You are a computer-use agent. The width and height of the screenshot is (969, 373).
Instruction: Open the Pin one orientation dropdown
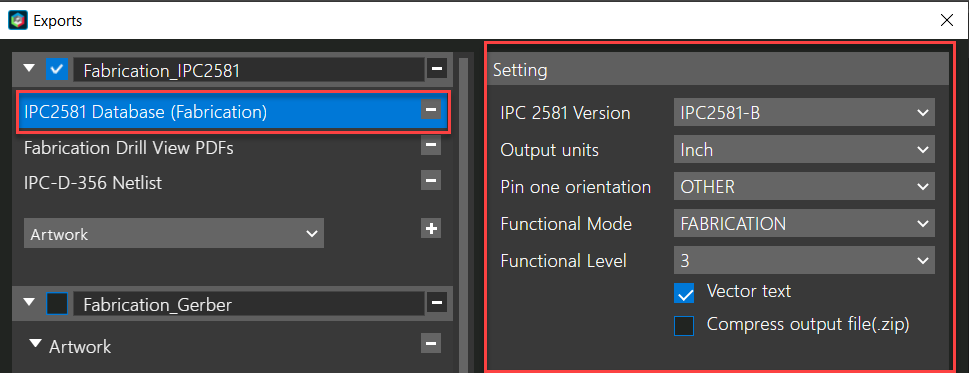804,186
